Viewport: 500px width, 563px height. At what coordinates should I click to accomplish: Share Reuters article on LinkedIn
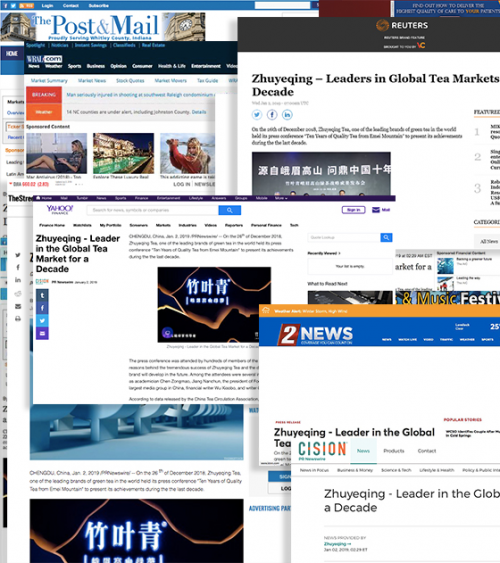coord(287,115)
